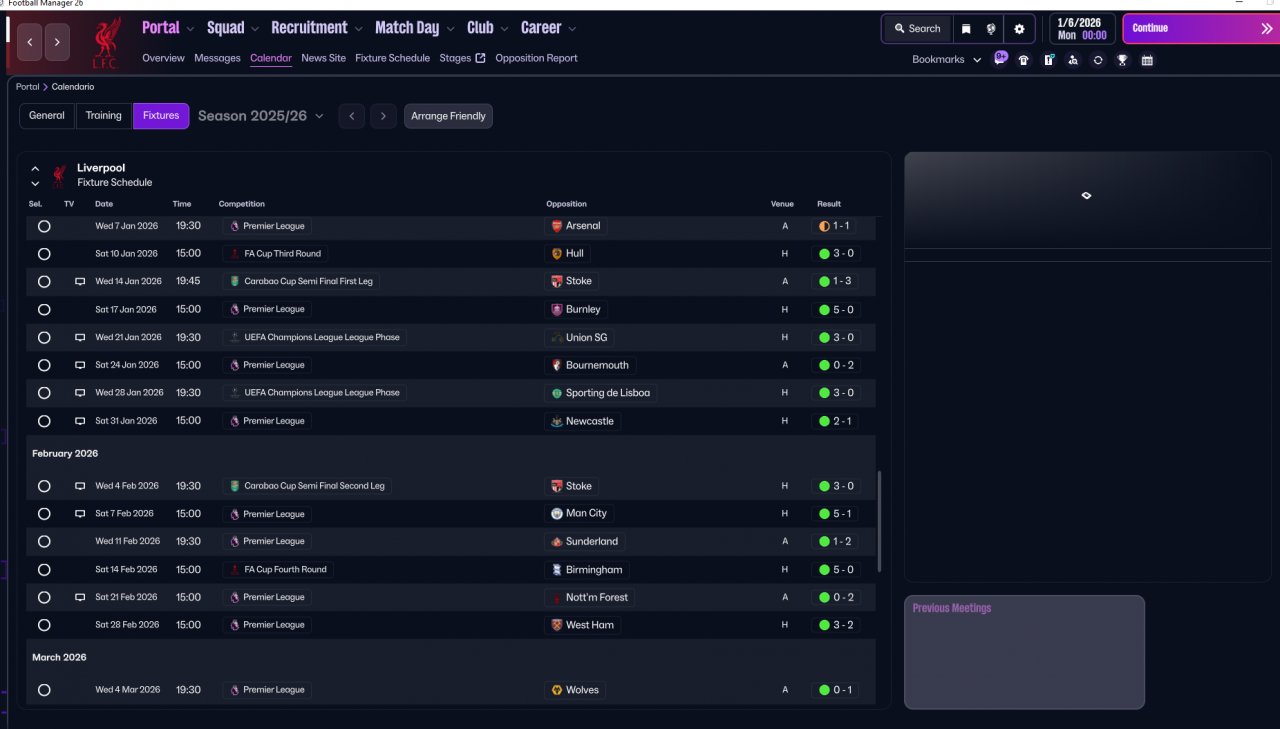The height and width of the screenshot is (729, 1280).
Task: Click the Burnley club badge
Action: 557,310
